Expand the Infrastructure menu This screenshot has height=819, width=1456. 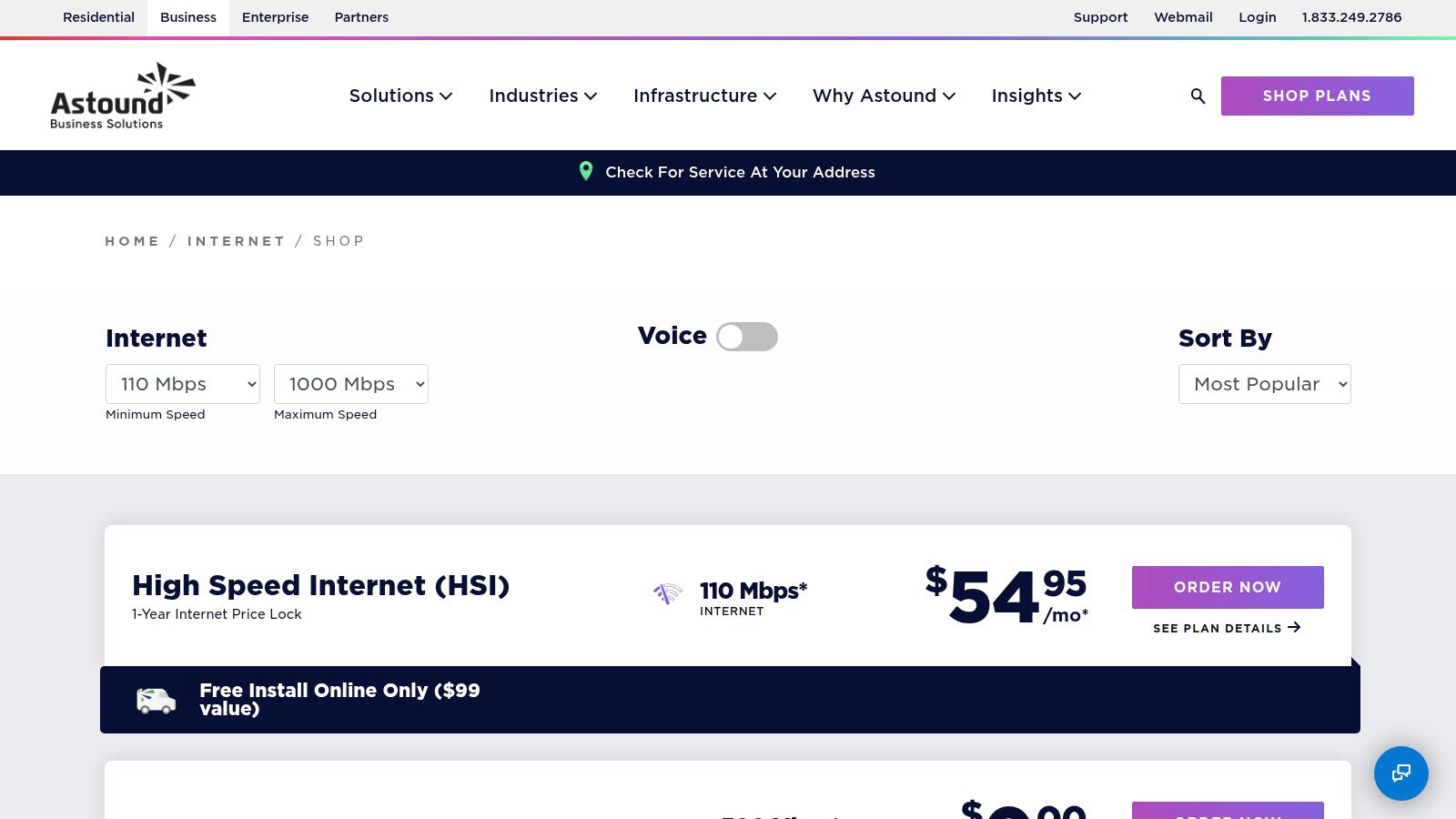(704, 96)
